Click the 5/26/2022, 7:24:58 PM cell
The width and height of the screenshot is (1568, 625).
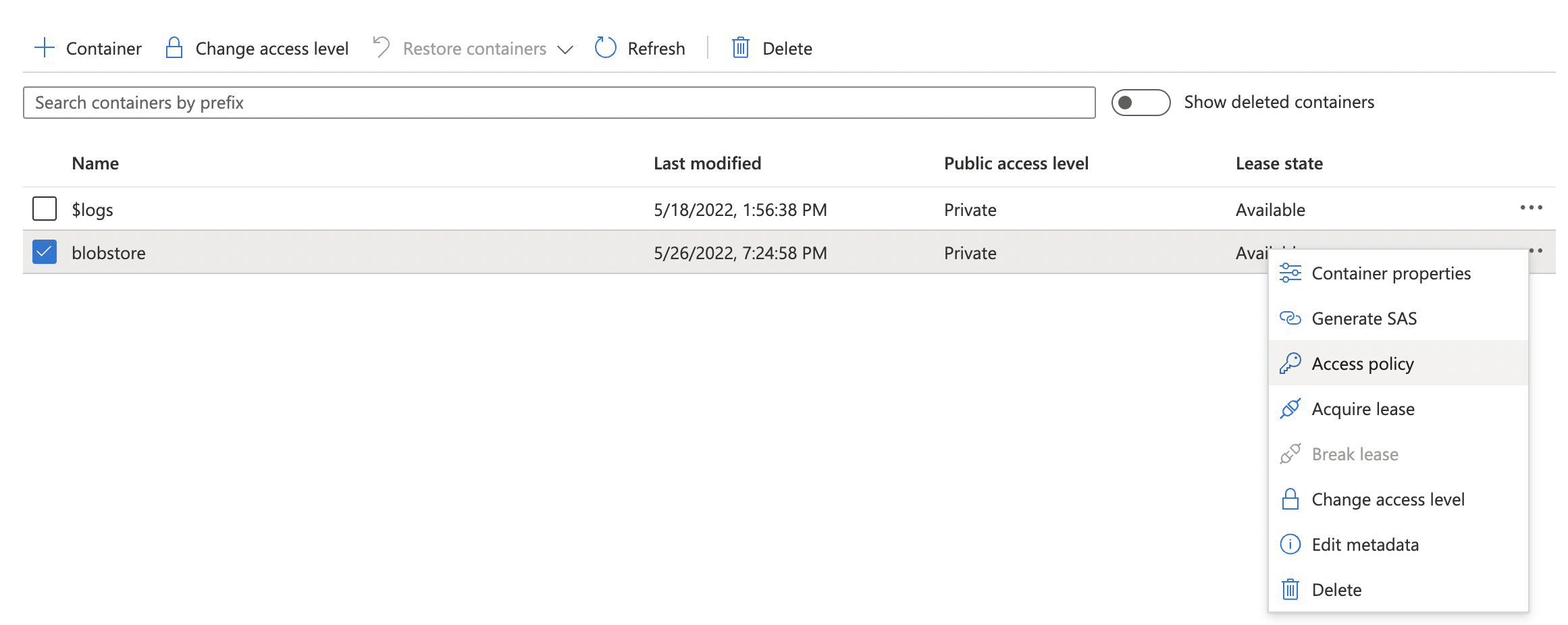click(x=740, y=253)
